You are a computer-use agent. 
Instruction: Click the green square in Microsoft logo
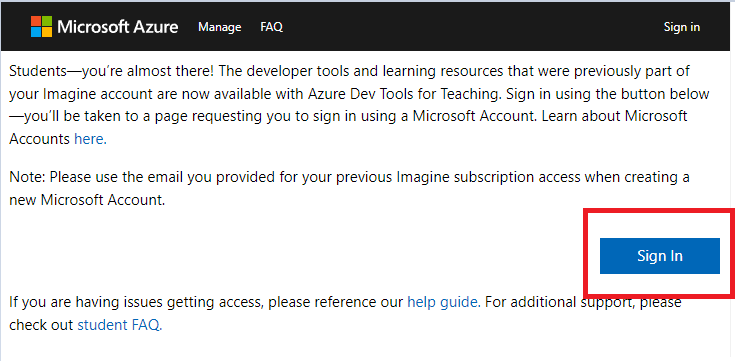(47, 21)
